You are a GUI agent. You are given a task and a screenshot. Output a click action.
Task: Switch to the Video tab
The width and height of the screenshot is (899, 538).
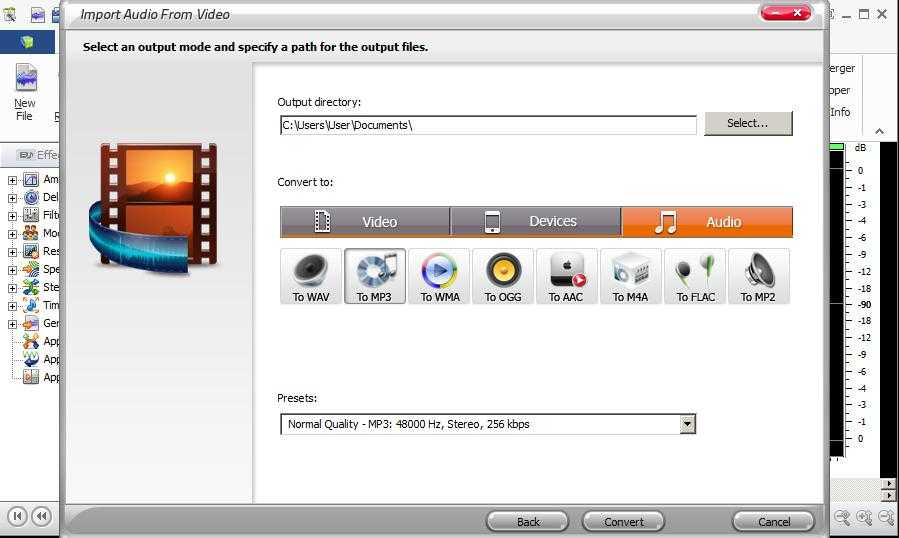(365, 222)
